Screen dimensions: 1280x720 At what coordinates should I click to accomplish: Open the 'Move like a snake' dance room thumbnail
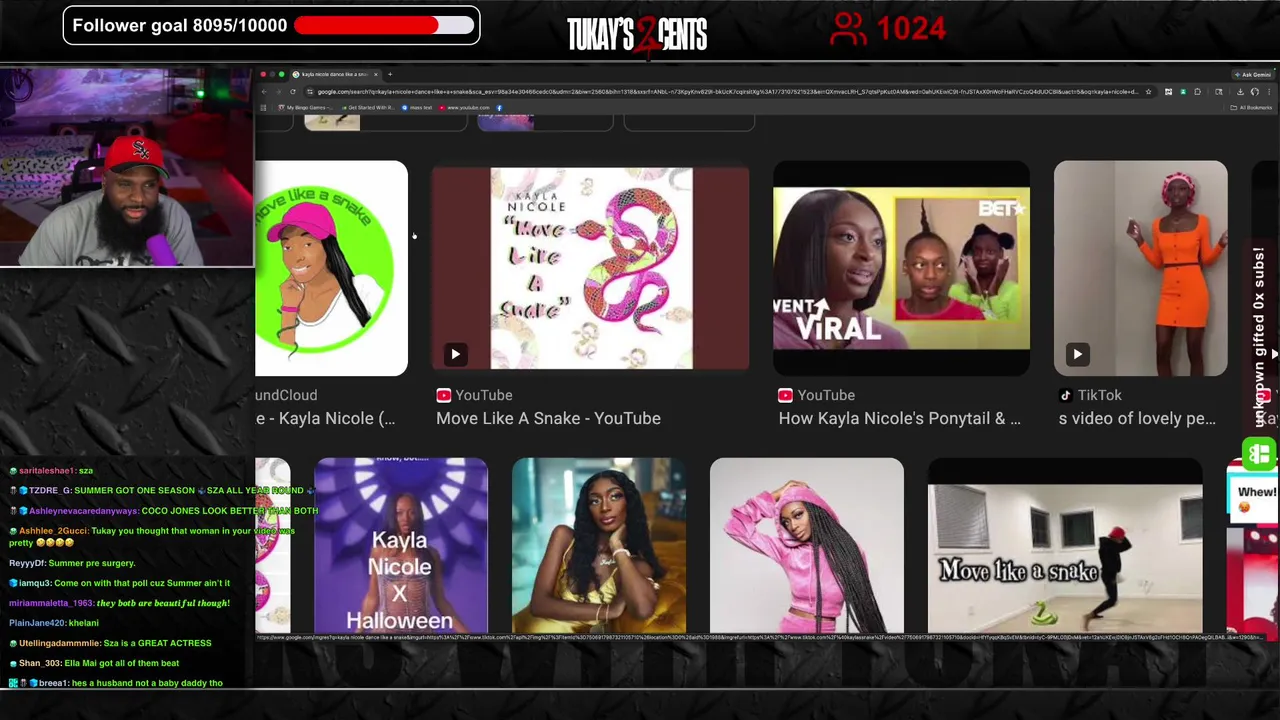1065,546
